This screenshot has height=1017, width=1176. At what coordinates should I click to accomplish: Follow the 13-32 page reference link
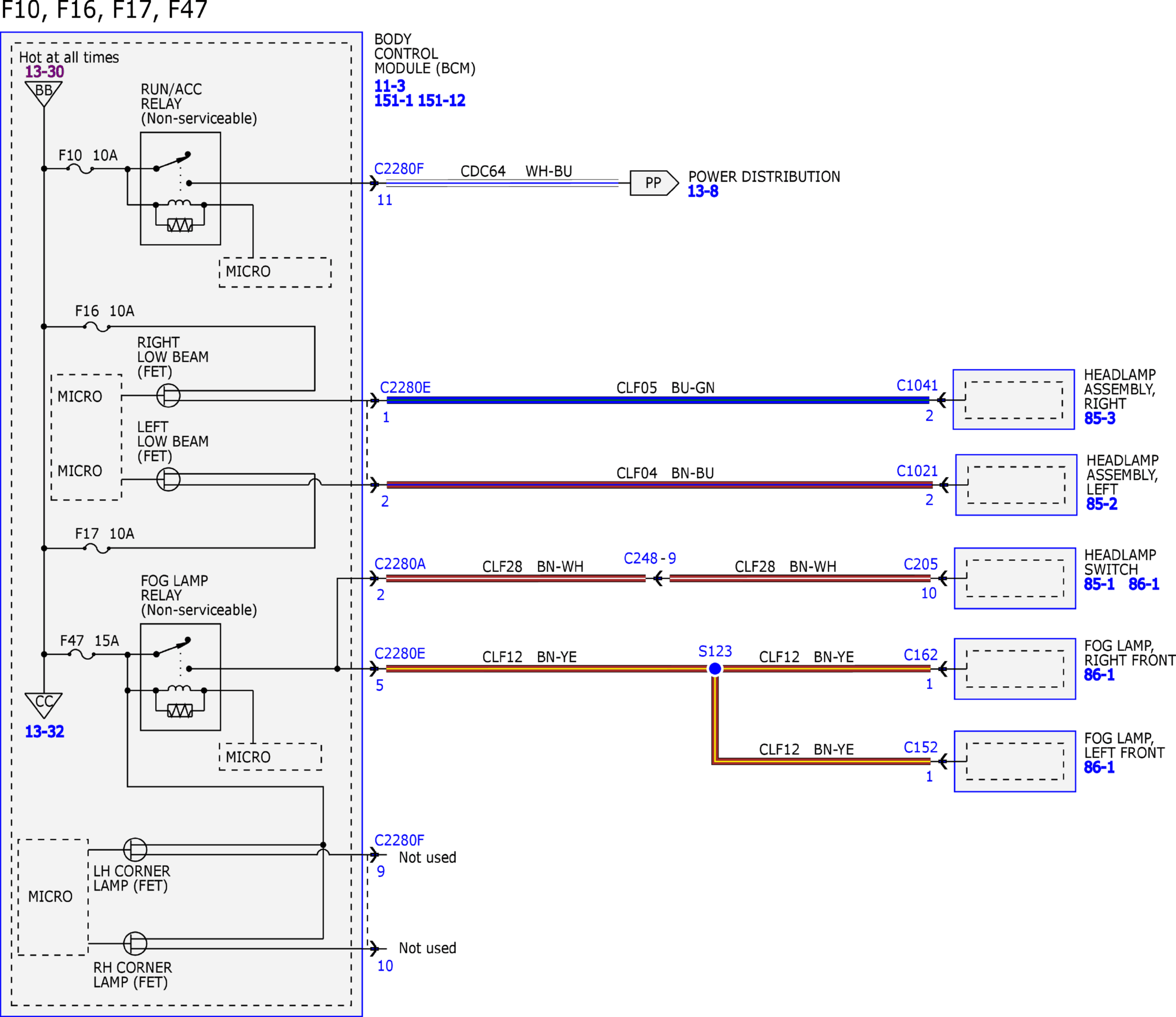coord(44,732)
